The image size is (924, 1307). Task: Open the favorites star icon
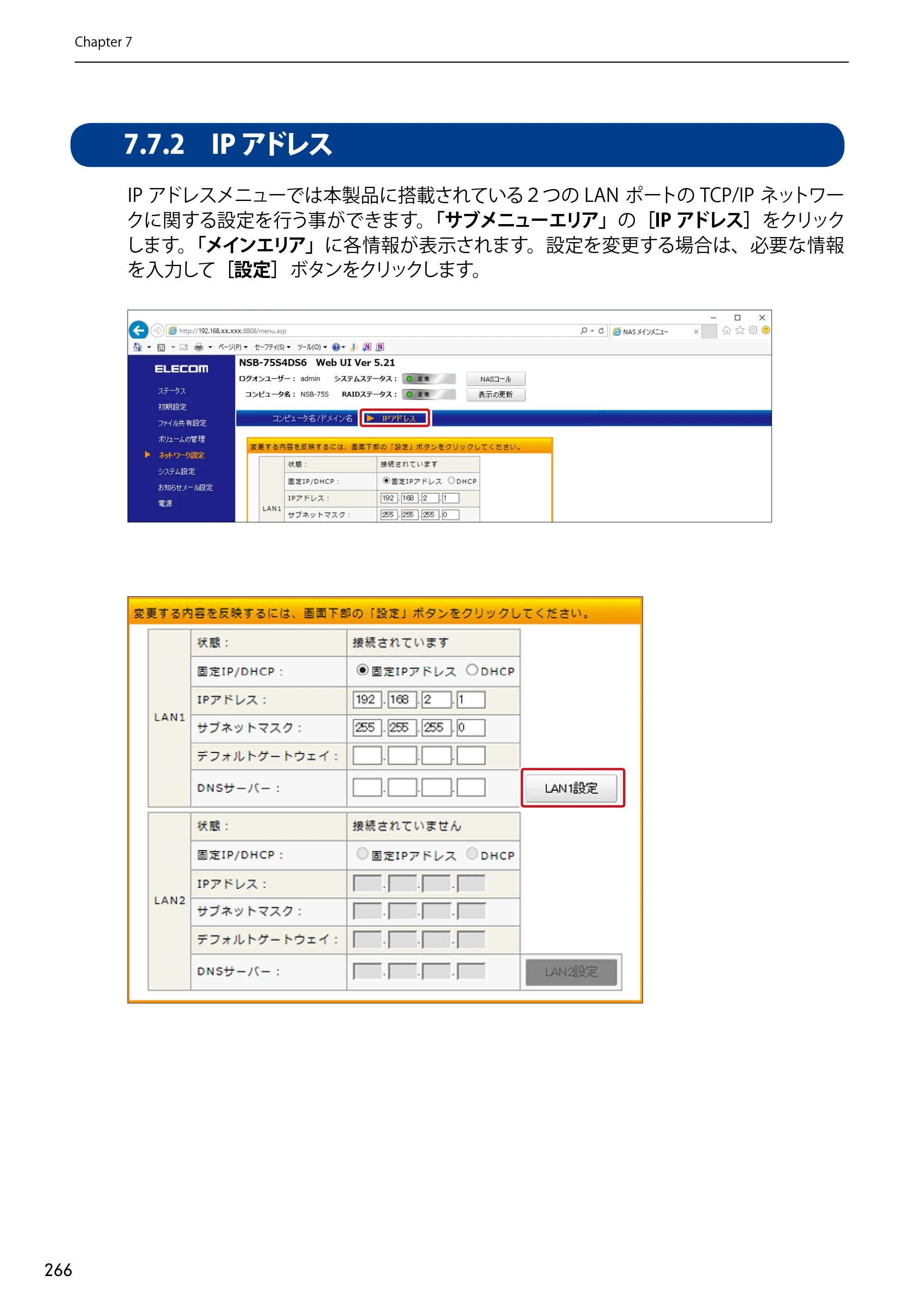coord(740,330)
